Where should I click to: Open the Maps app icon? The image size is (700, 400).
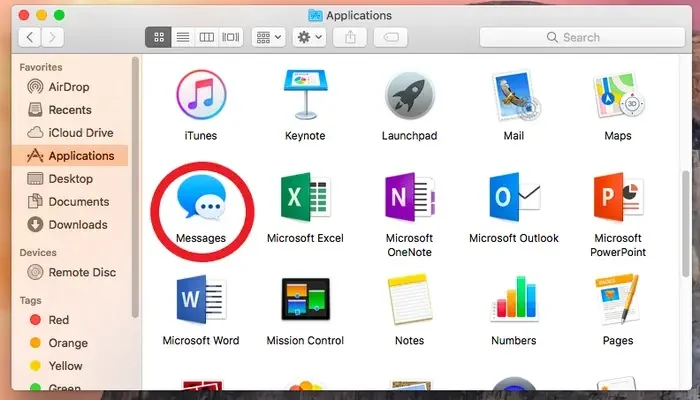coord(618,95)
